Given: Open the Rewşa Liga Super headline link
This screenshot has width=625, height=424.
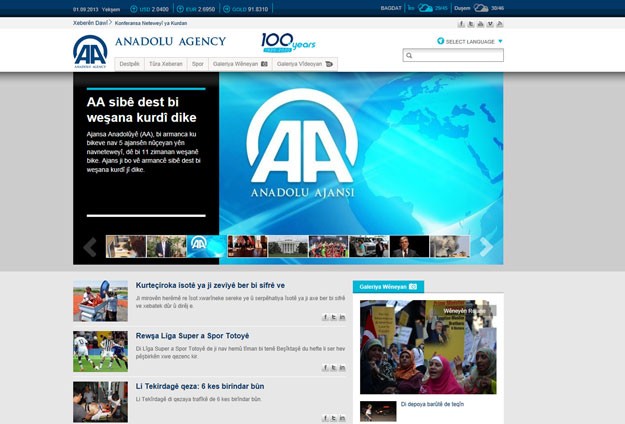Looking at the screenshot, I should coord(192,336).
